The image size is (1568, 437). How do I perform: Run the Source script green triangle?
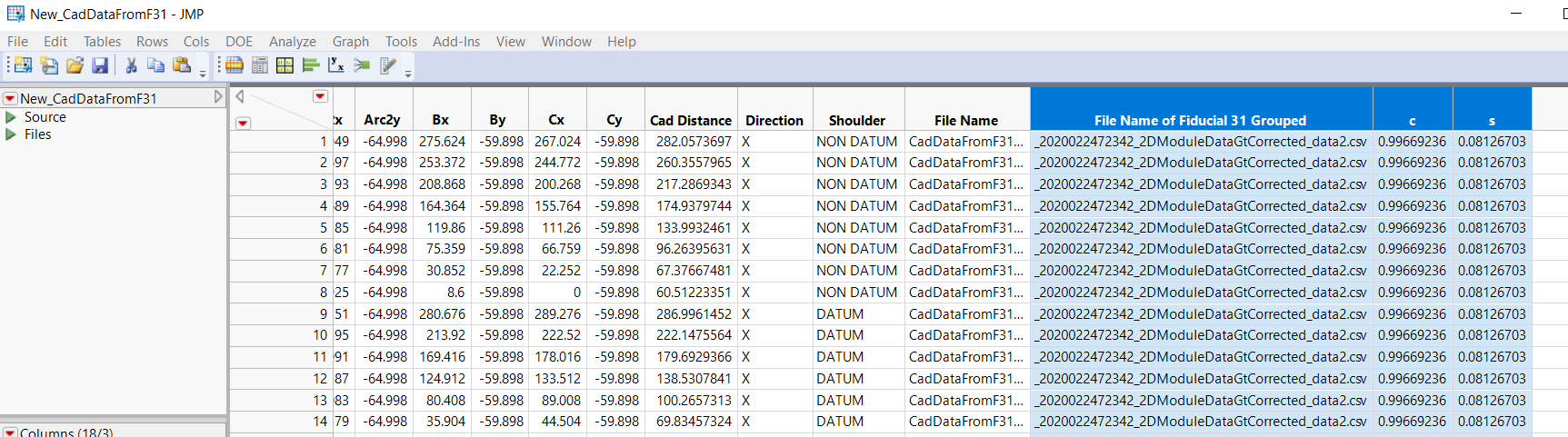pos(11,117)
